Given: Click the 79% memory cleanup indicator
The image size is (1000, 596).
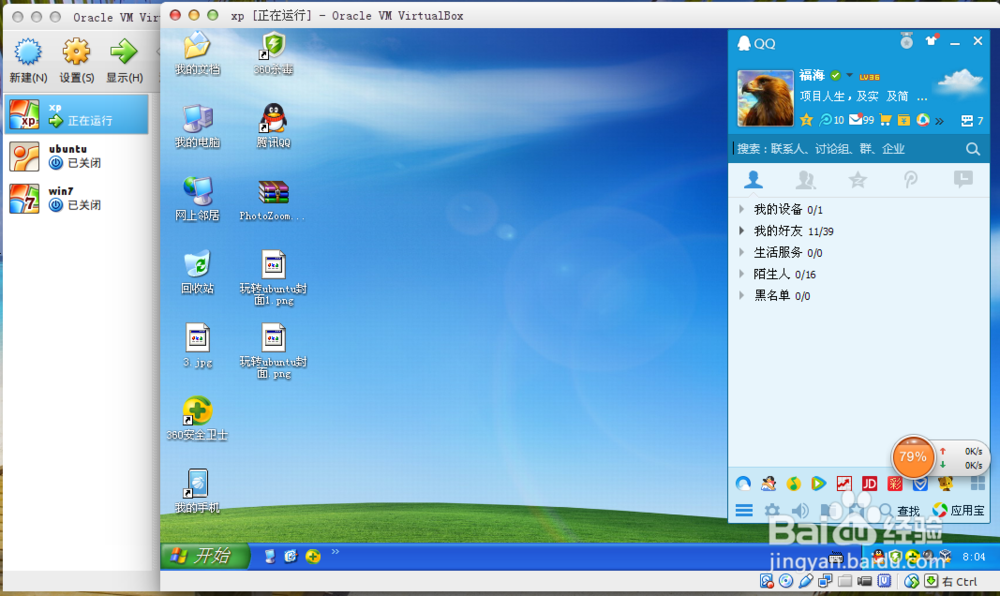Looking at the screenshot, I should 913,457.
